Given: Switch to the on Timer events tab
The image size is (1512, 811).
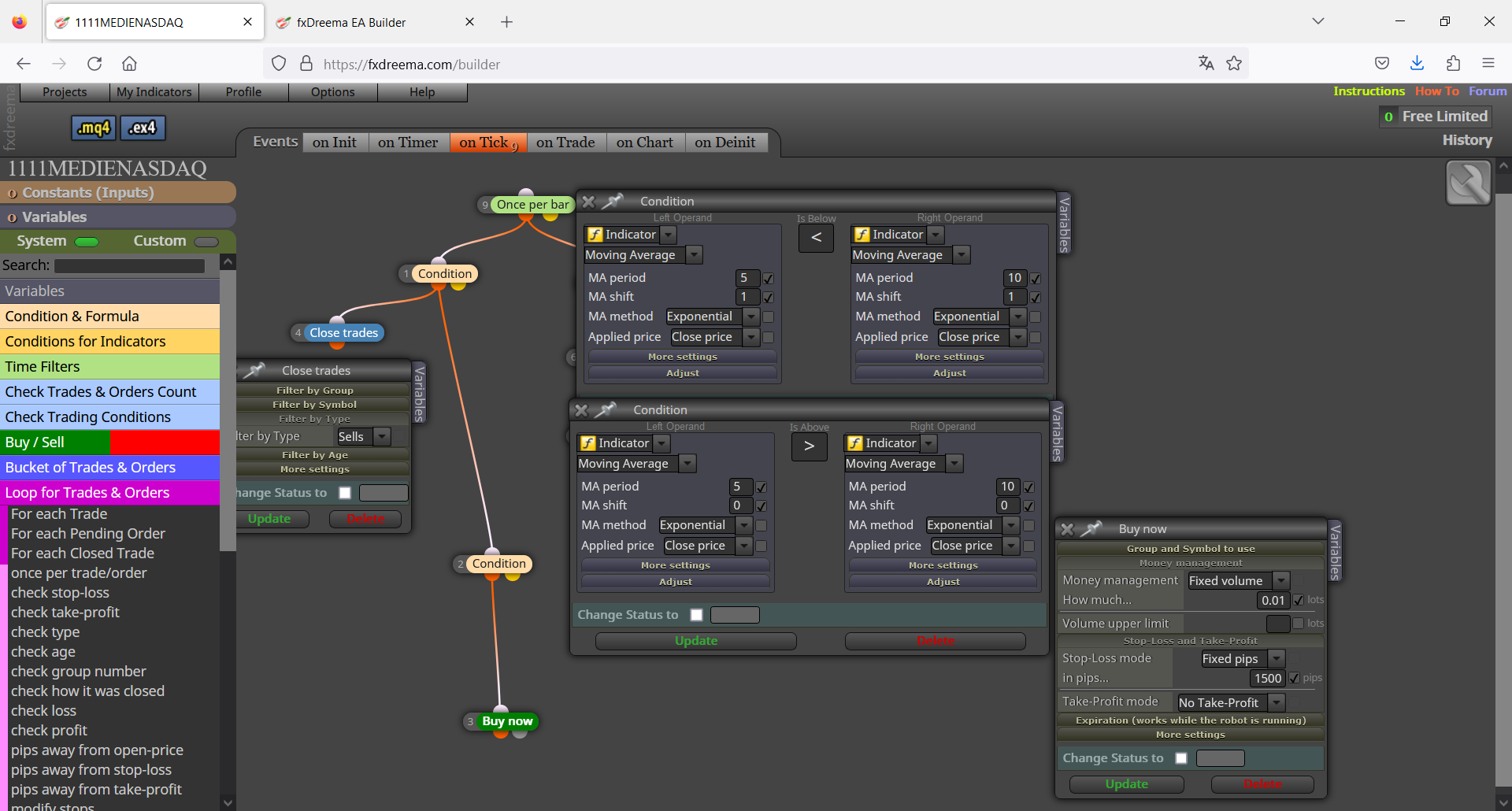Looking at the screenshot, I should tap(408, 143).
